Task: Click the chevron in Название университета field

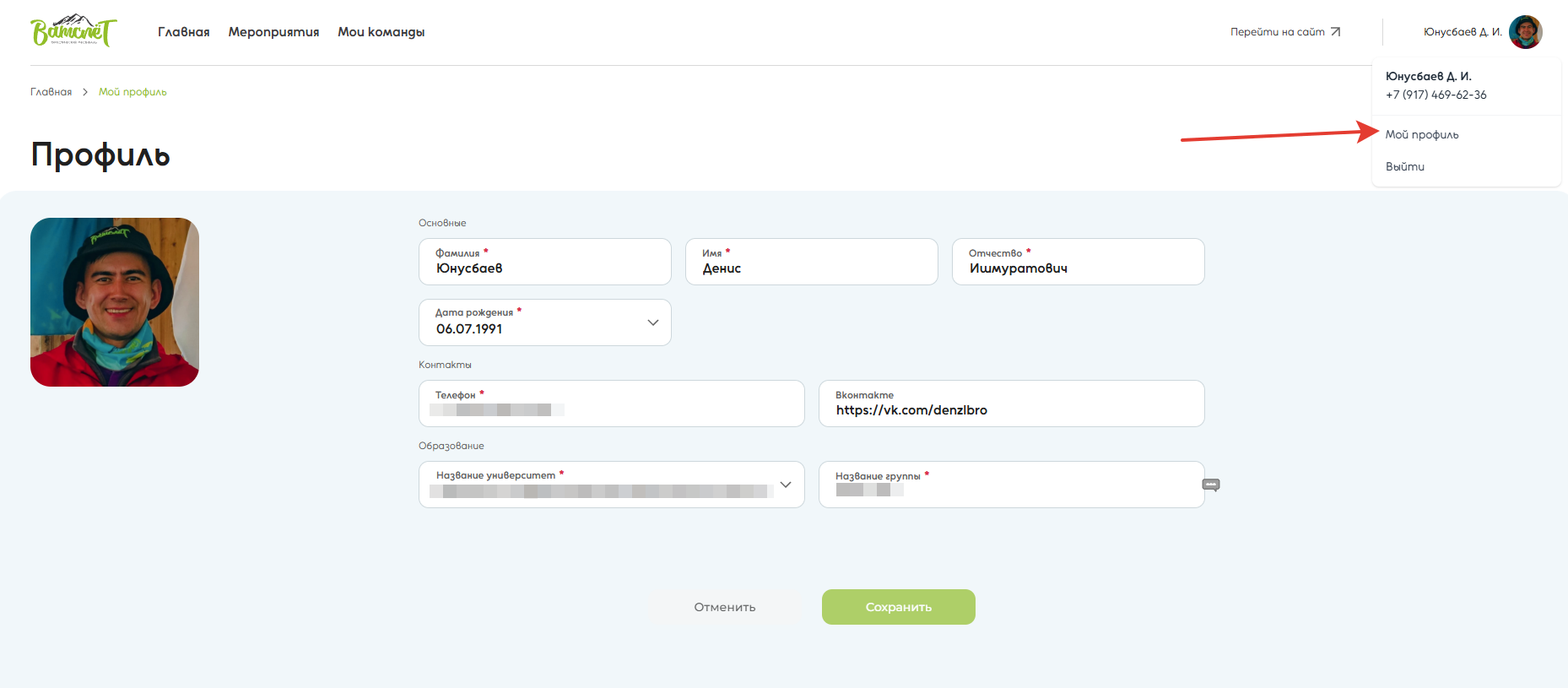Action: pyautogui.click(x=786, y=485)
